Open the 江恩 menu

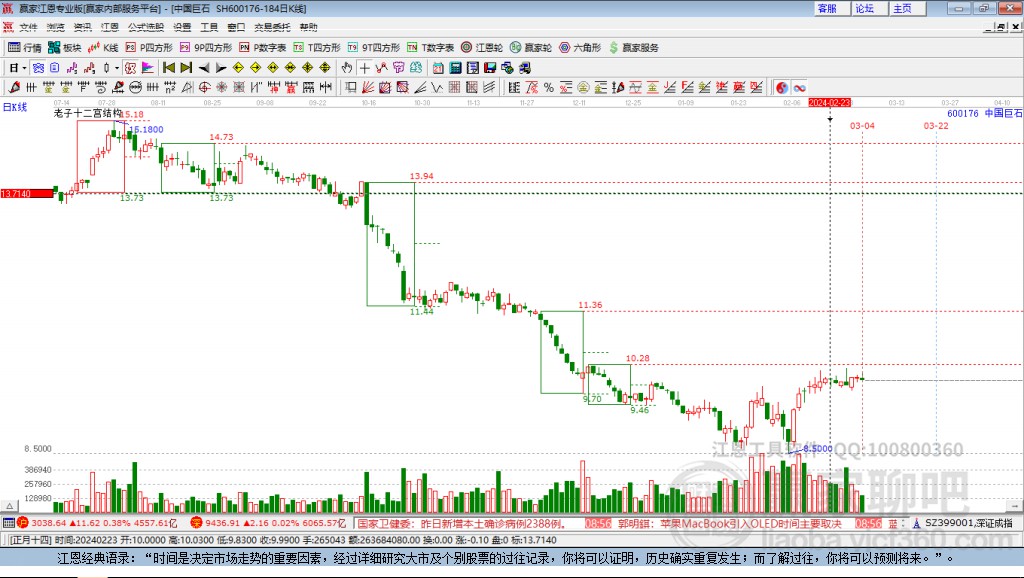click(x=110, y=27)
